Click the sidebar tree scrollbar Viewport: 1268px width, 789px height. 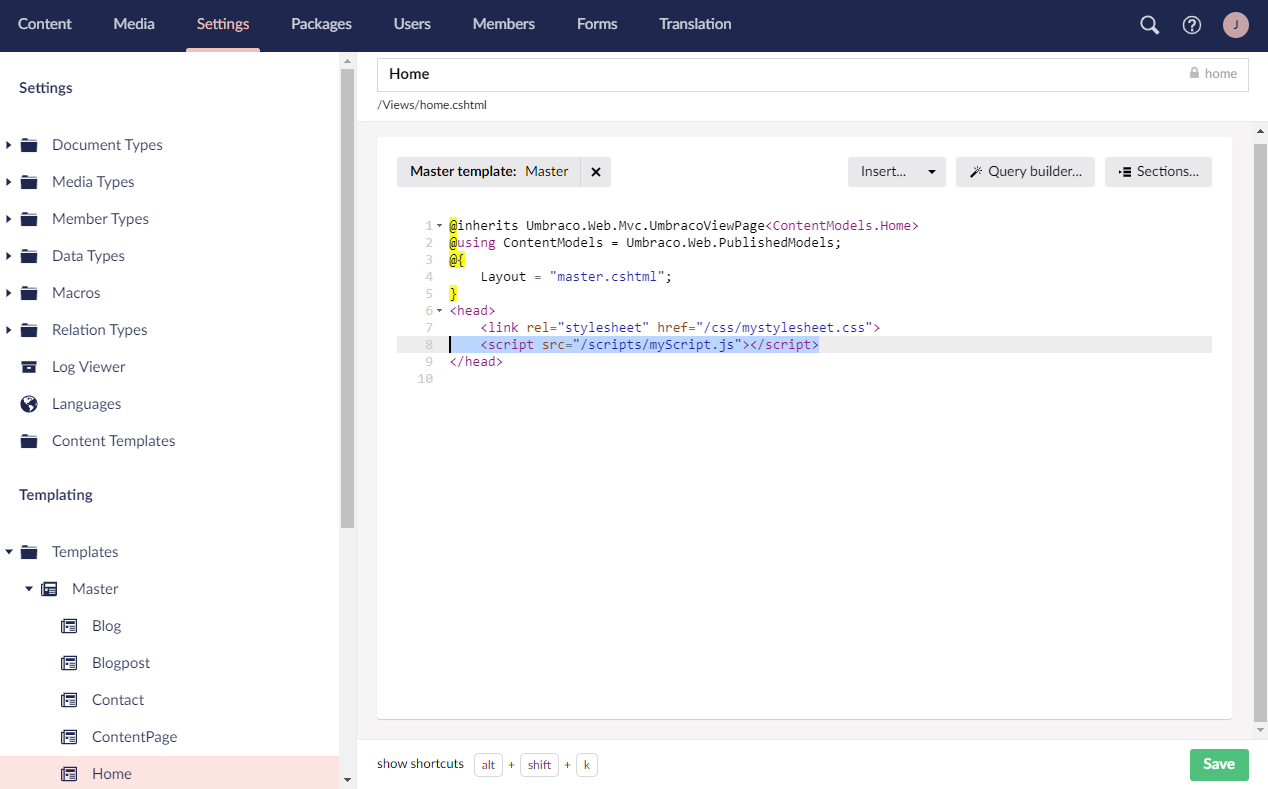click(x=347, y=298)
